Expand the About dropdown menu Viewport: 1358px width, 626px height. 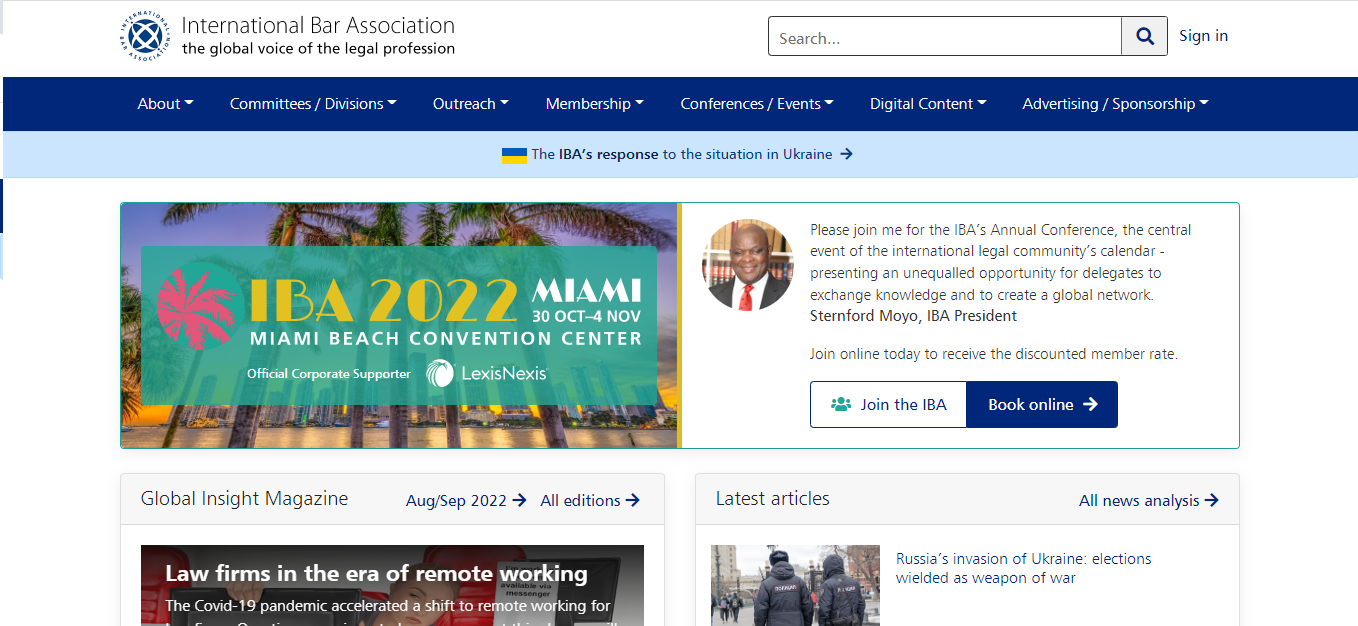pyautogui.click(x=165, y=104)
